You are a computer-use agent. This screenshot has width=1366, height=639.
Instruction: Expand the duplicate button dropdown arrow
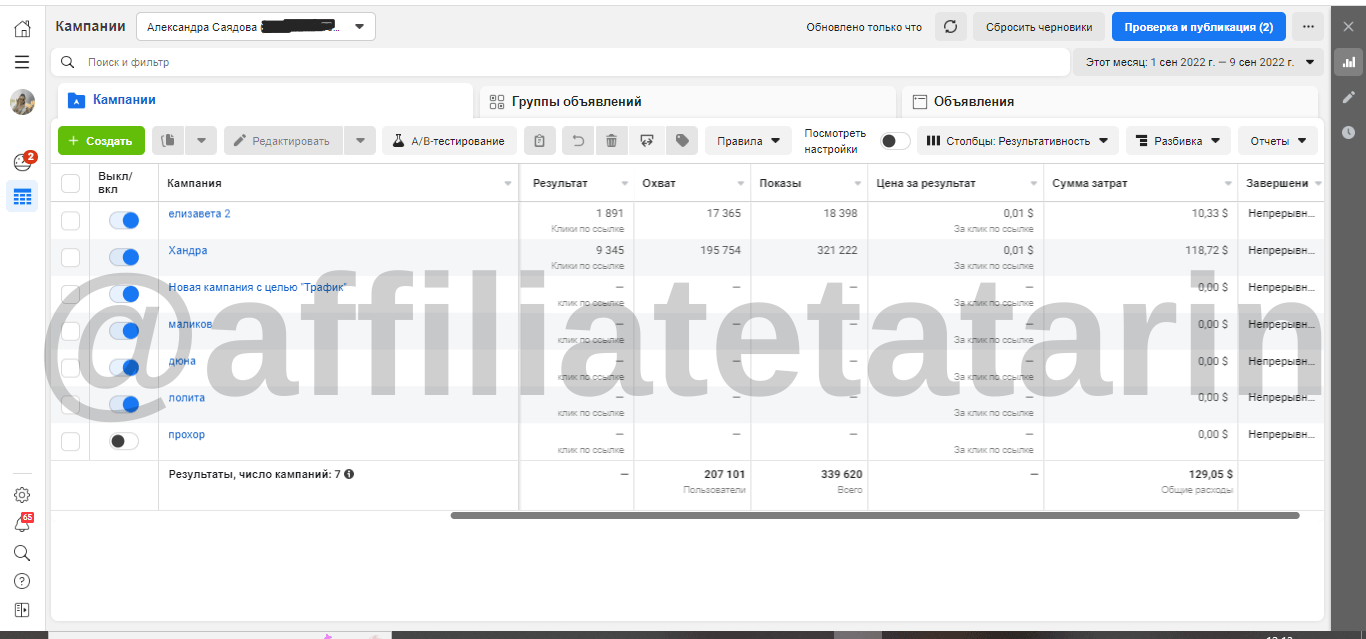coord(200,141)
